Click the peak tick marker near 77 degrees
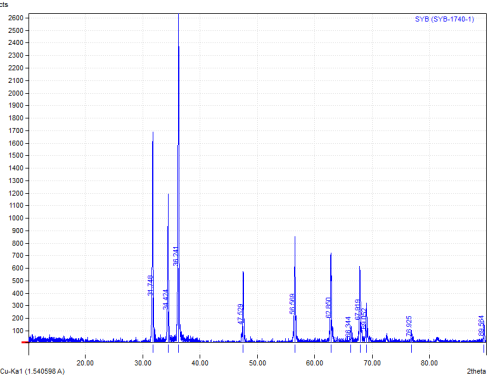The image size is (500, 380). [411, 349]
